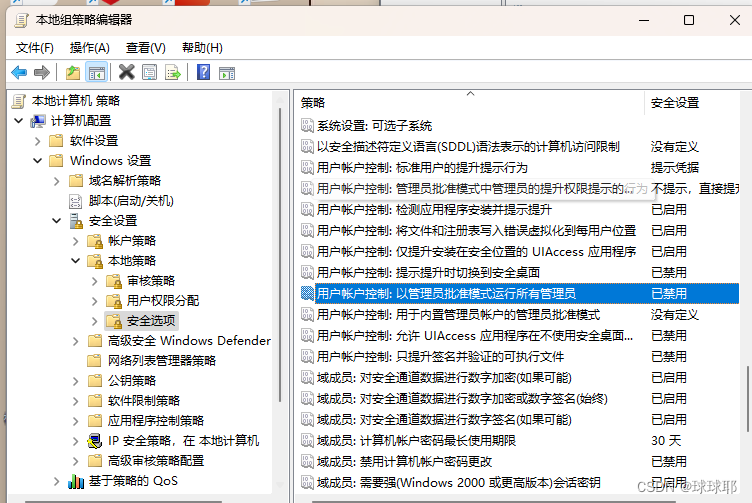Open the 操作(A) menu

click(x=90, y=48)
